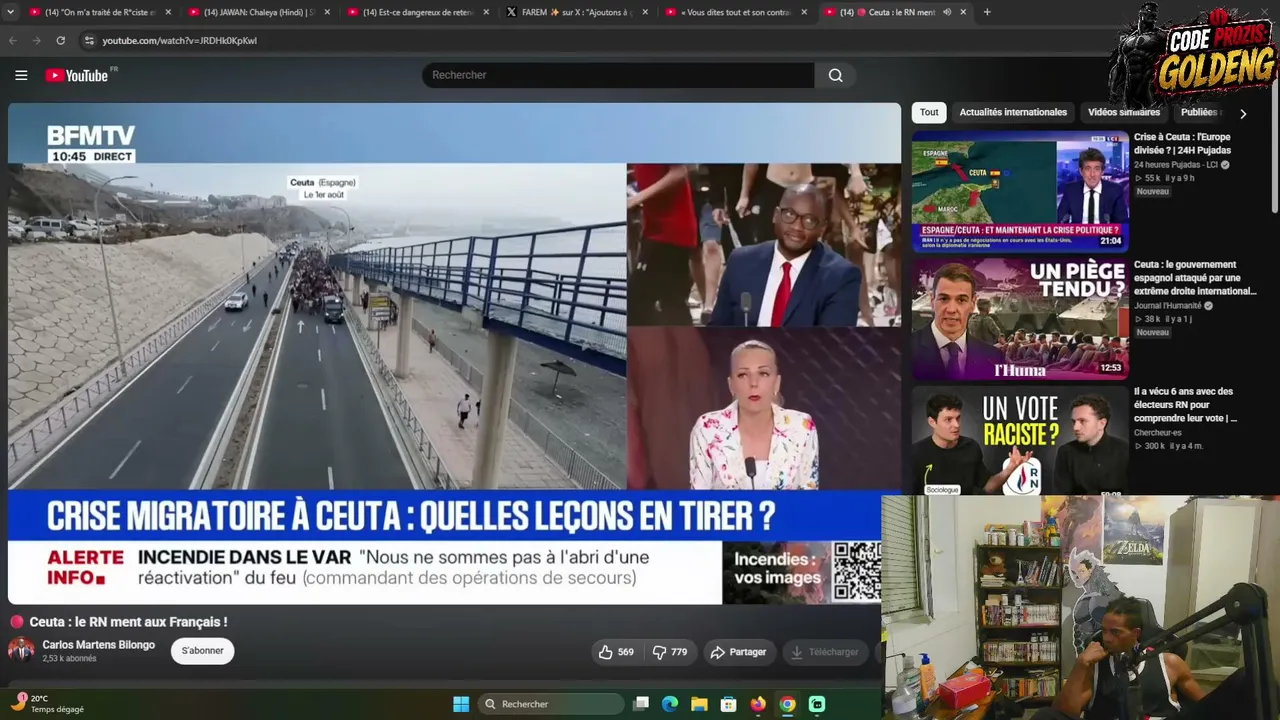This screenshot has height=720, width=1280.
Task: Click the taskbar Rechercher search box
Action: (550, 704)
